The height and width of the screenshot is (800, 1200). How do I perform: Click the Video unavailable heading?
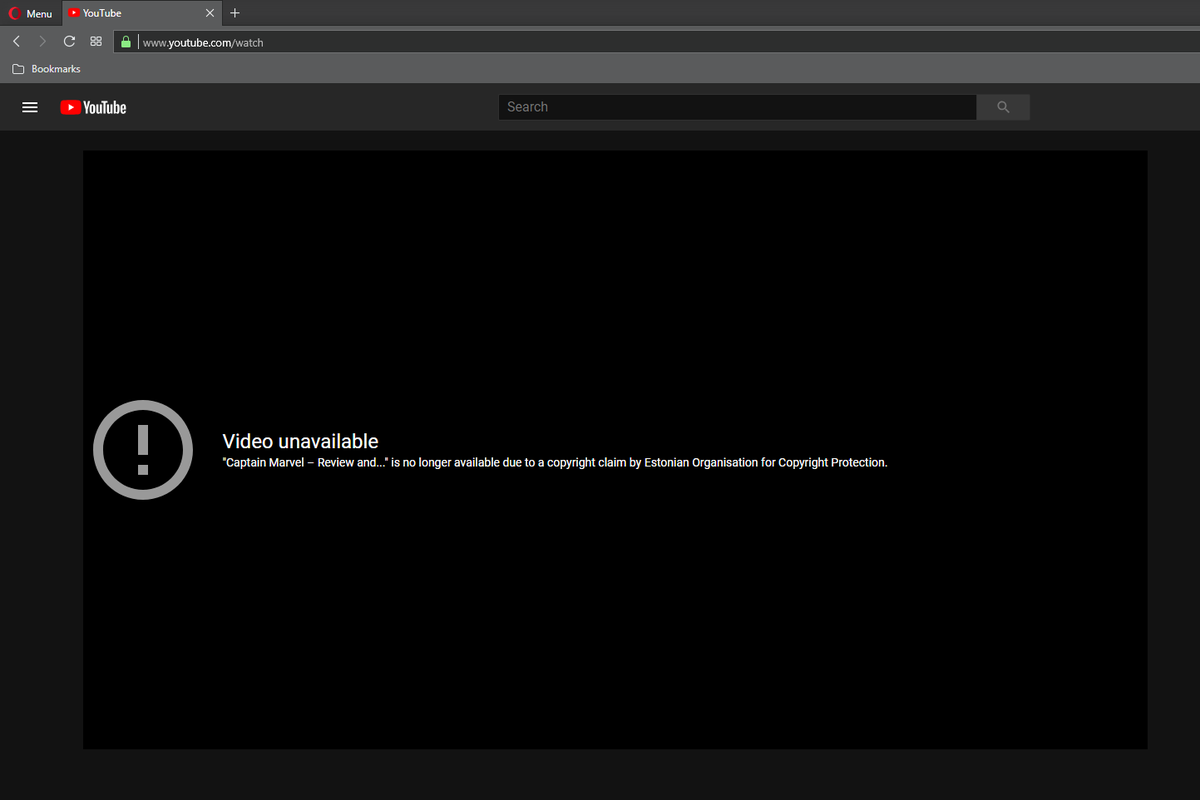click(300, 441)
